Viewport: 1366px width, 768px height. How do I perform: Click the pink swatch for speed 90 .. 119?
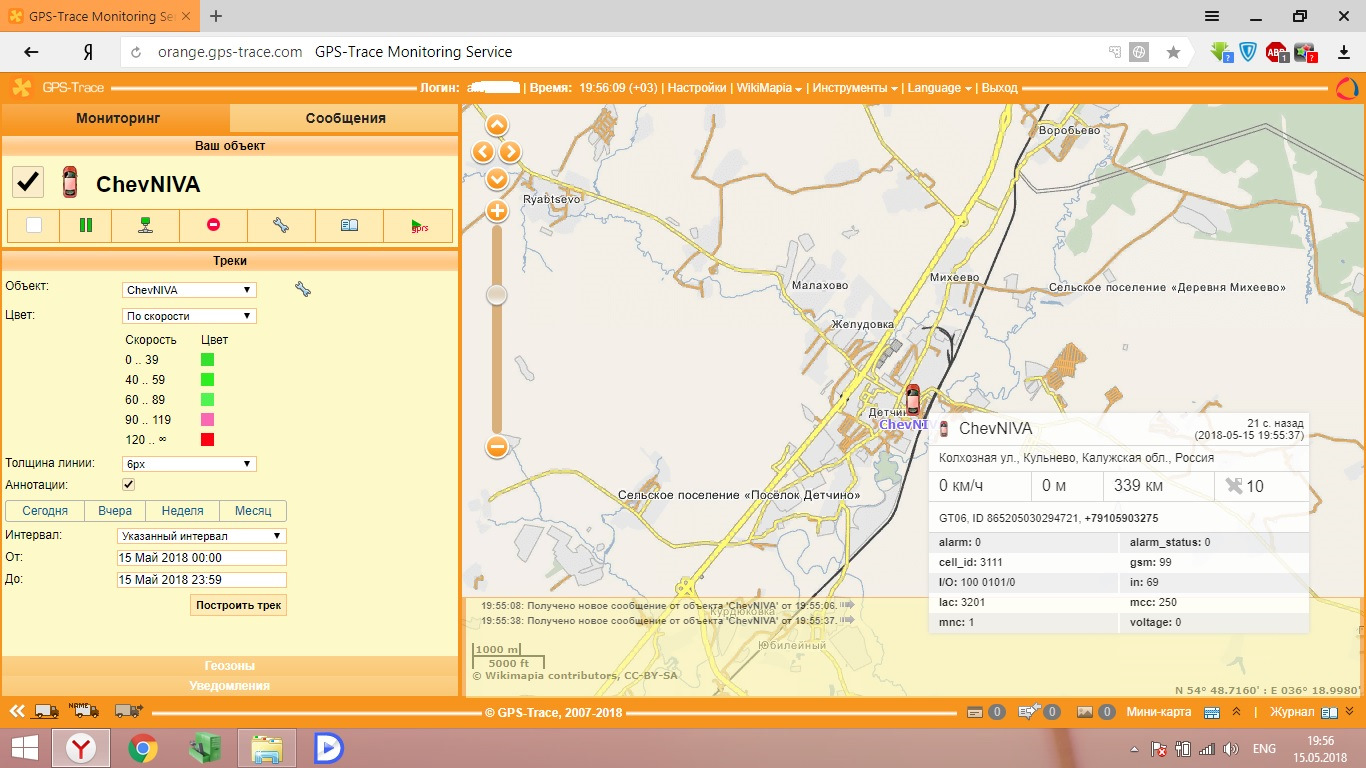208,419
